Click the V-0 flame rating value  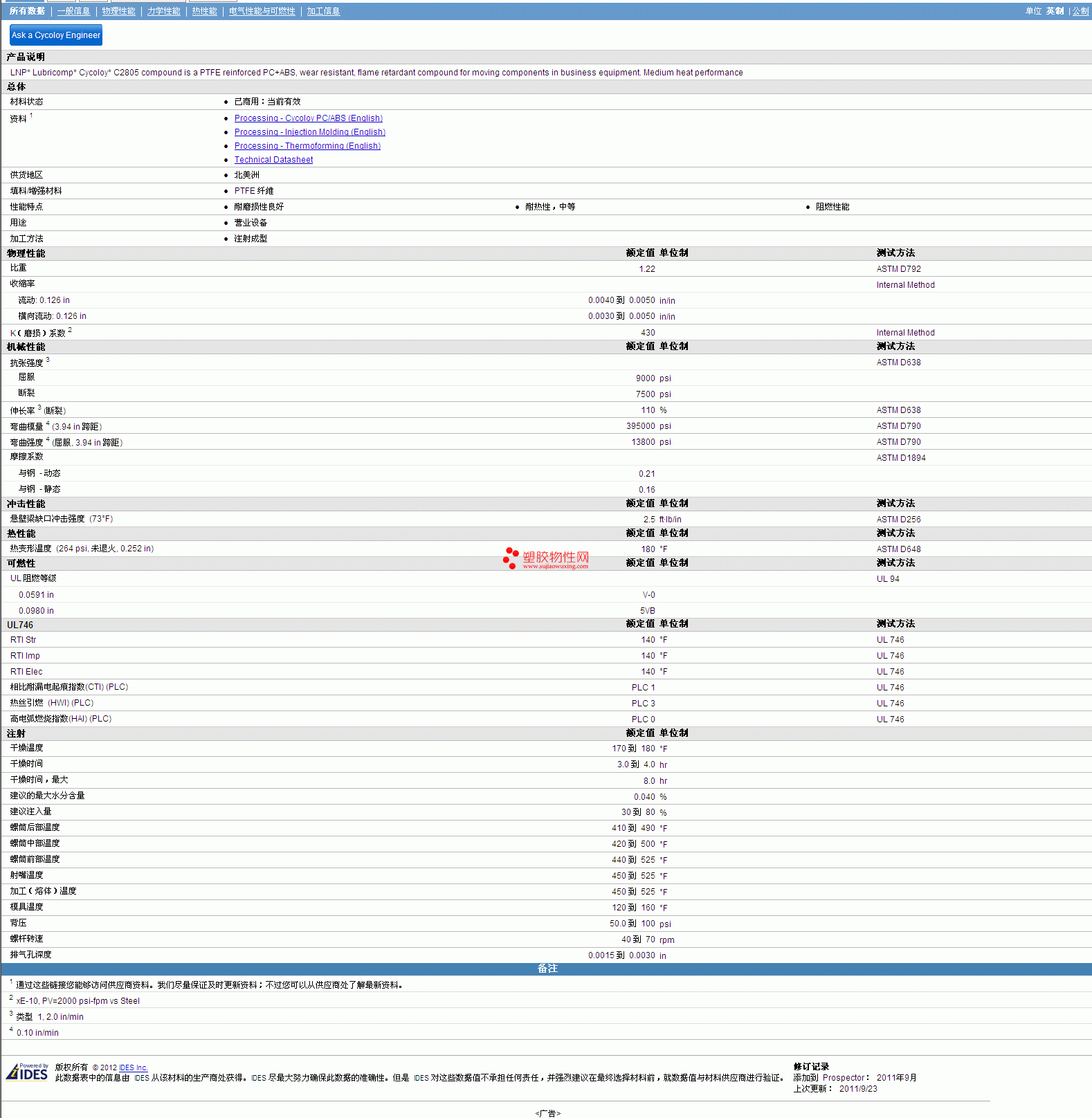coord(648,595)
